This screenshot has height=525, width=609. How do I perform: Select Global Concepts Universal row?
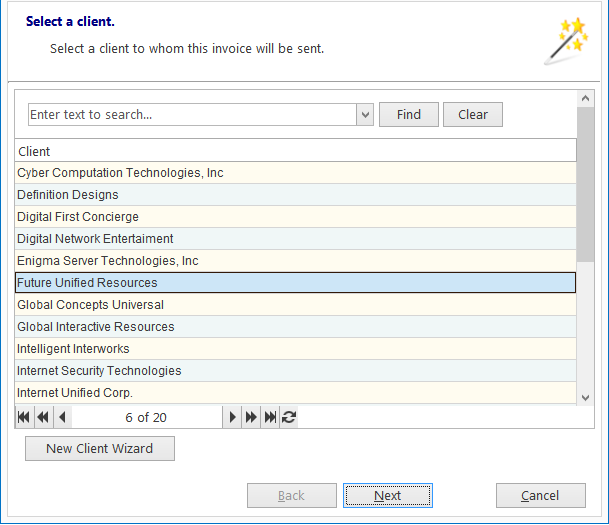pos(296,305)
